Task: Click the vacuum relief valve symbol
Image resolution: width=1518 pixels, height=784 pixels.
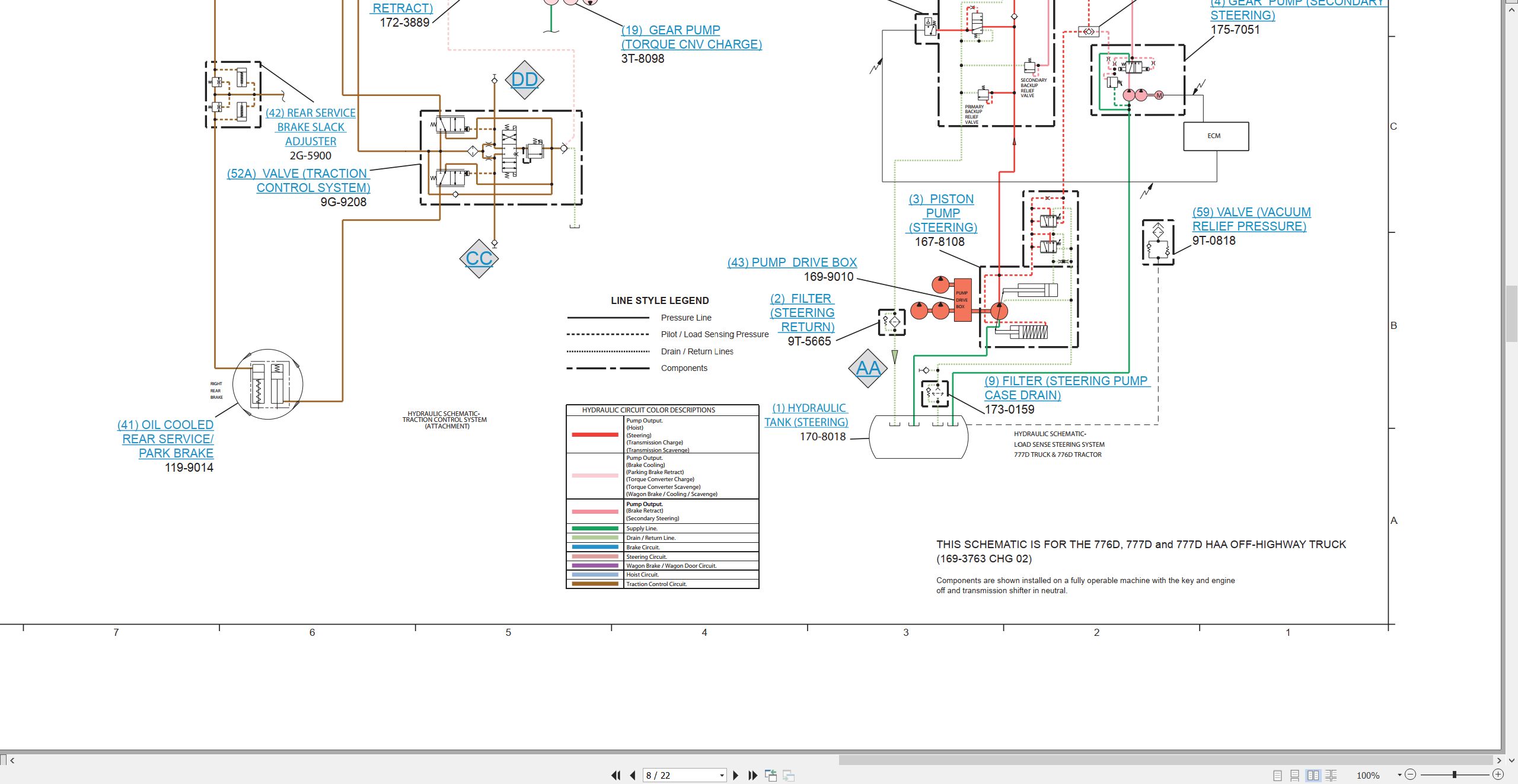Action: tap(1158, 241)
